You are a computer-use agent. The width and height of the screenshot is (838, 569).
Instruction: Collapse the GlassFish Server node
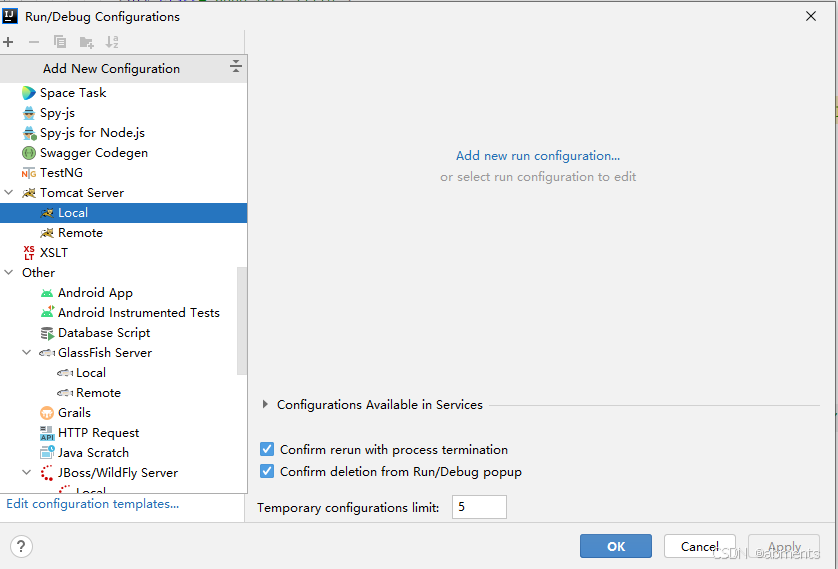click(27, 353)
